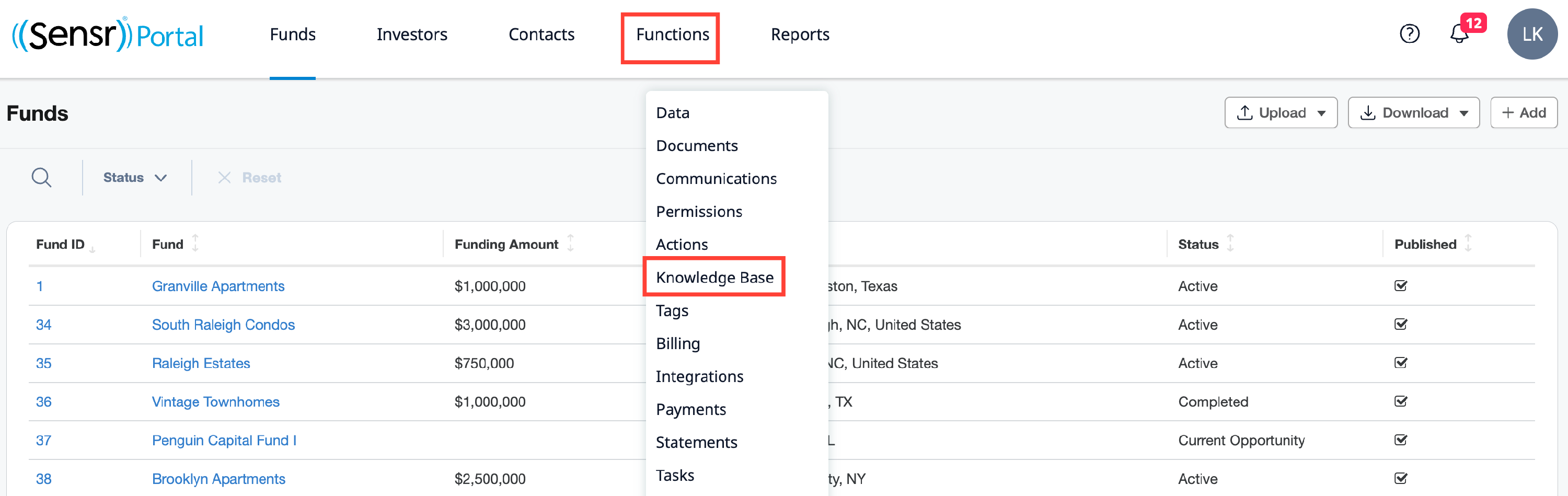This screenshot has height=496, width=1568.
Task: Open the notifications bell
Action: (1459, 34)
